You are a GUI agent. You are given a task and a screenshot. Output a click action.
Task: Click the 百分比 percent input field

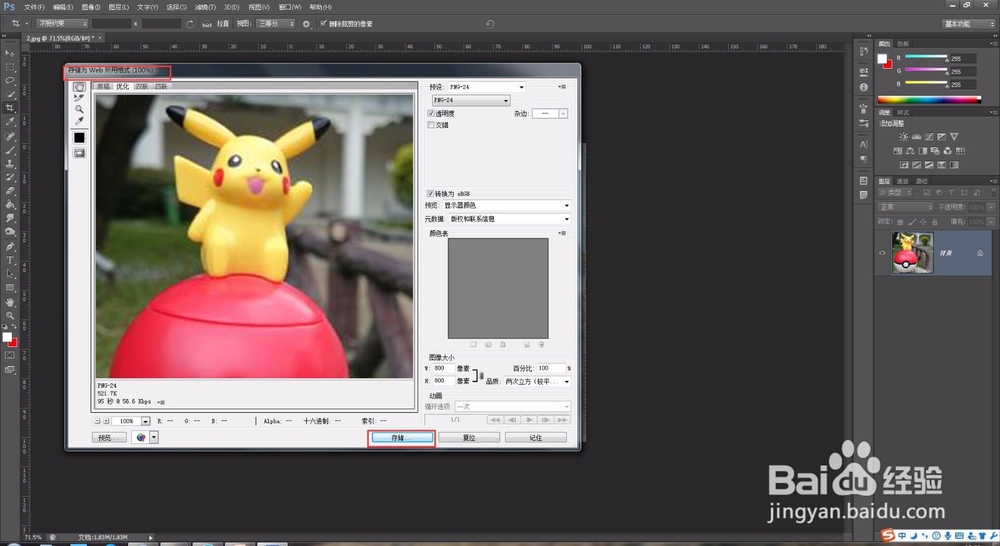pos(550,368)
